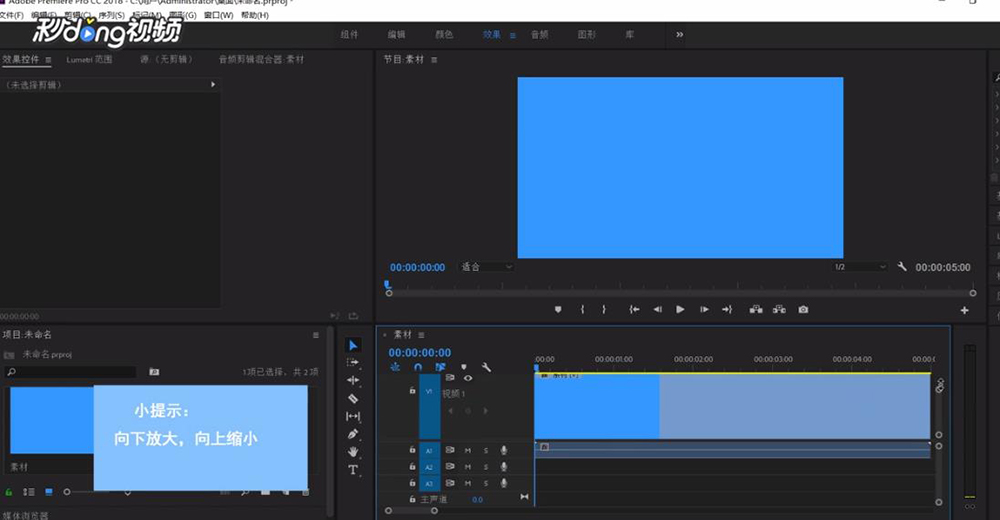Select the Pen tool
Viewport: 1000px width, 520px height.
[353, 434]
